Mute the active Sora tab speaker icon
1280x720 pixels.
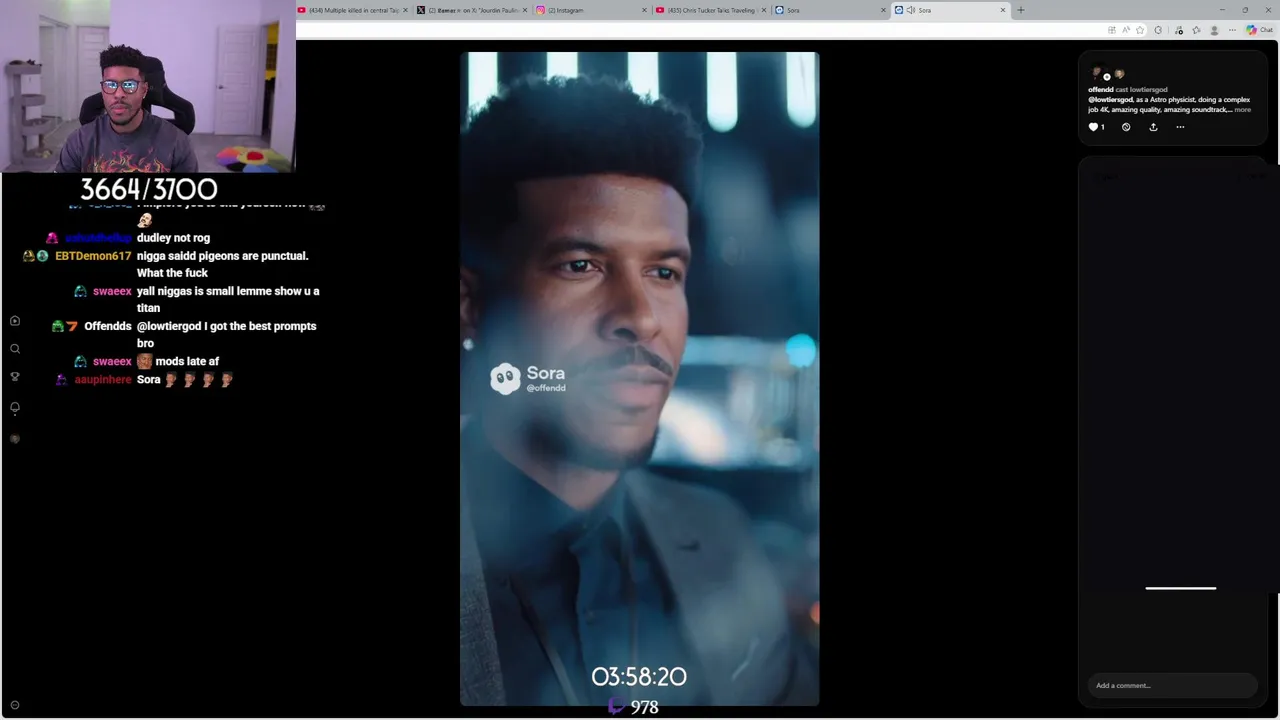tap(911, 10)
